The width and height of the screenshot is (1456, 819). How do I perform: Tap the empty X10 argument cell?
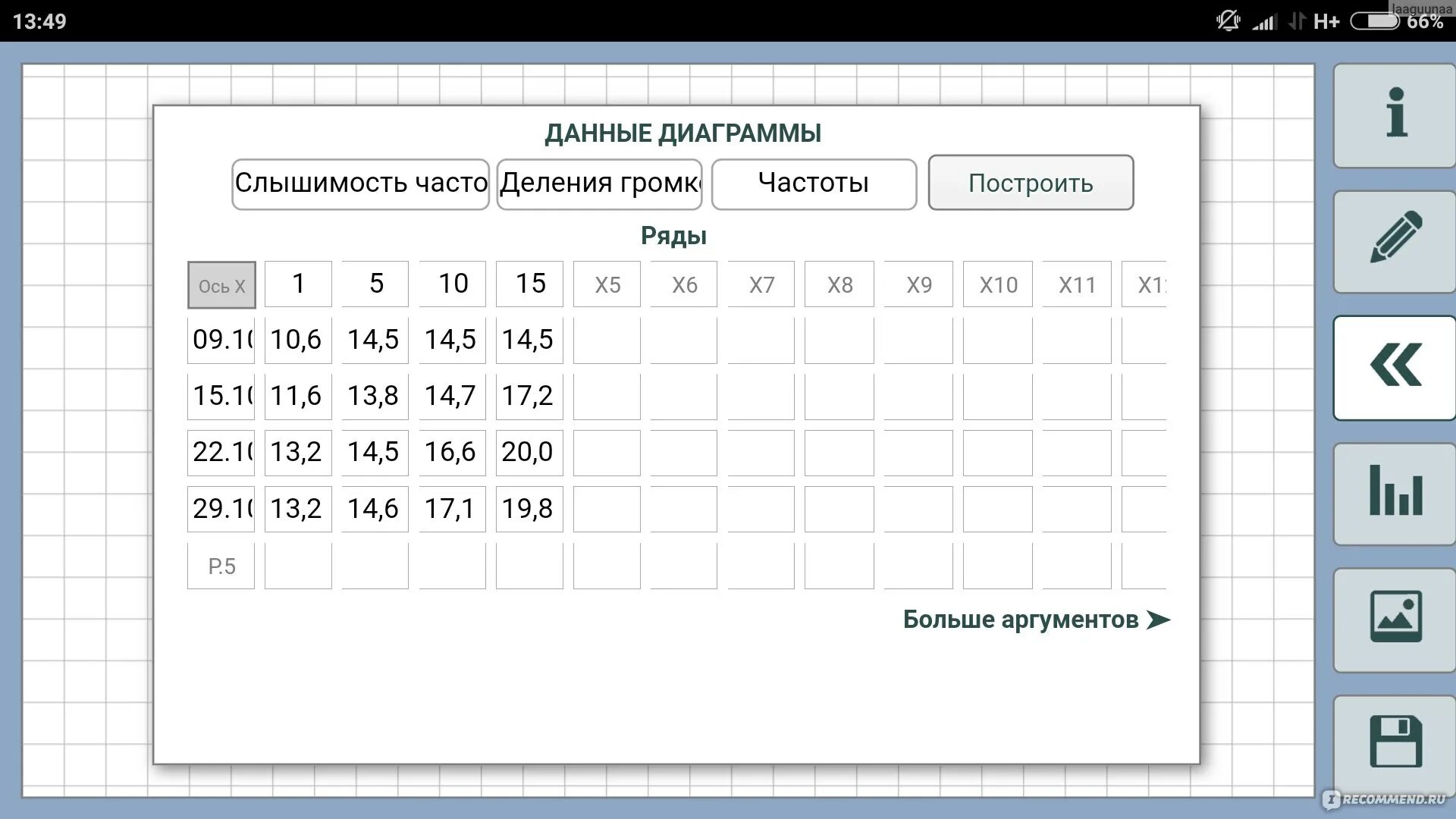click(998, 284)
